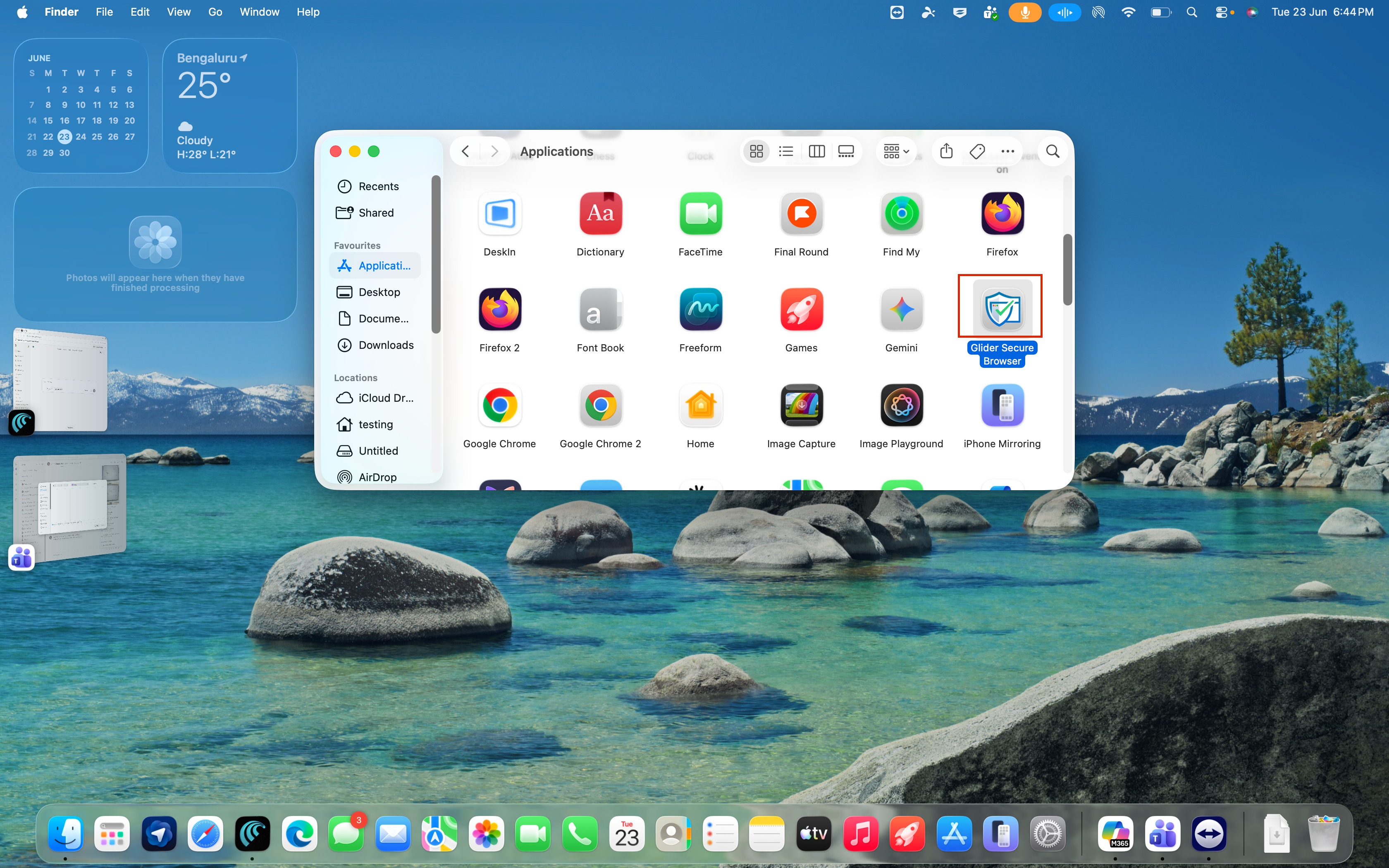This screenshot has height=868, width=1389.
Task: Open System Settings from the Dock
Action: coord(1048,834)
